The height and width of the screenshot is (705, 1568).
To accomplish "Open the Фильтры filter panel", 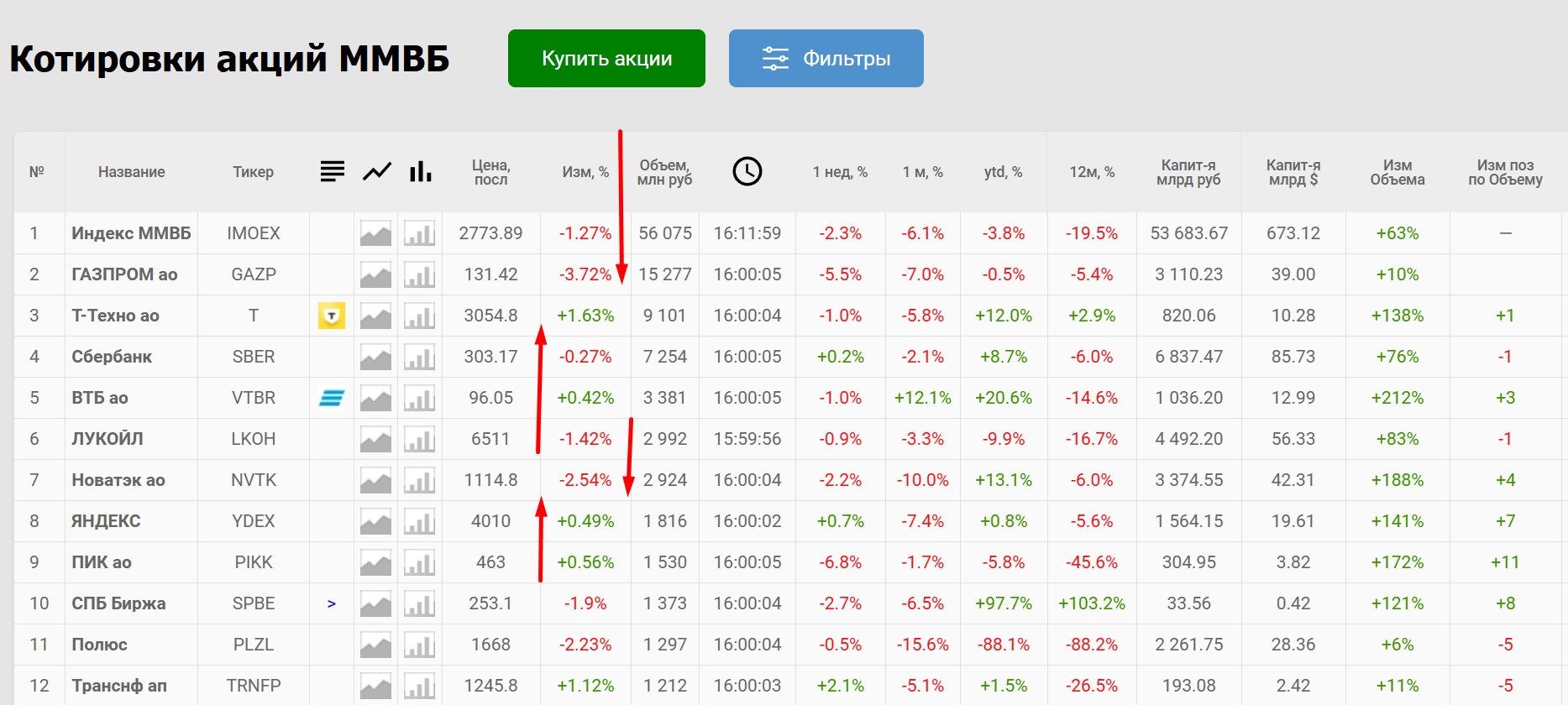I will (826, 59).
